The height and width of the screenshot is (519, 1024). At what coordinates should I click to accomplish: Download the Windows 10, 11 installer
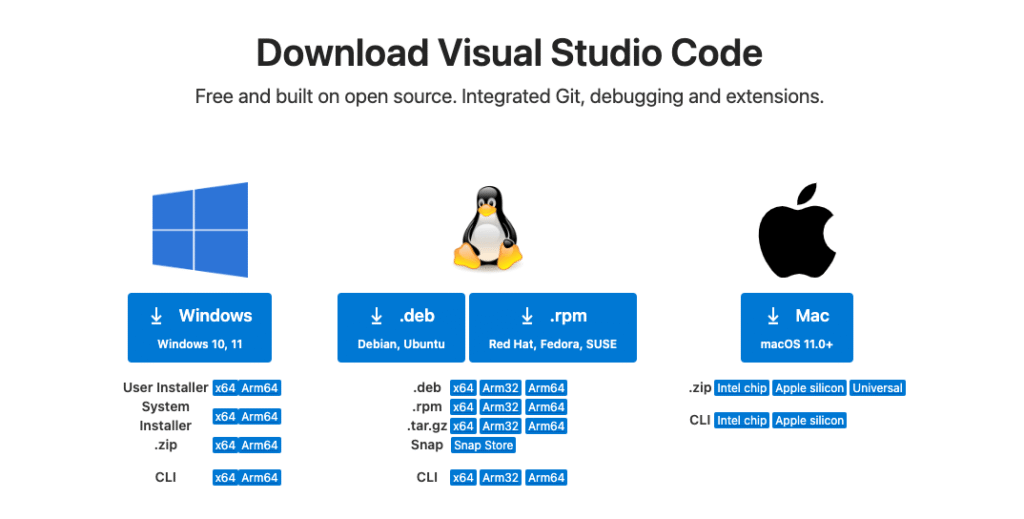coord(200,328)
